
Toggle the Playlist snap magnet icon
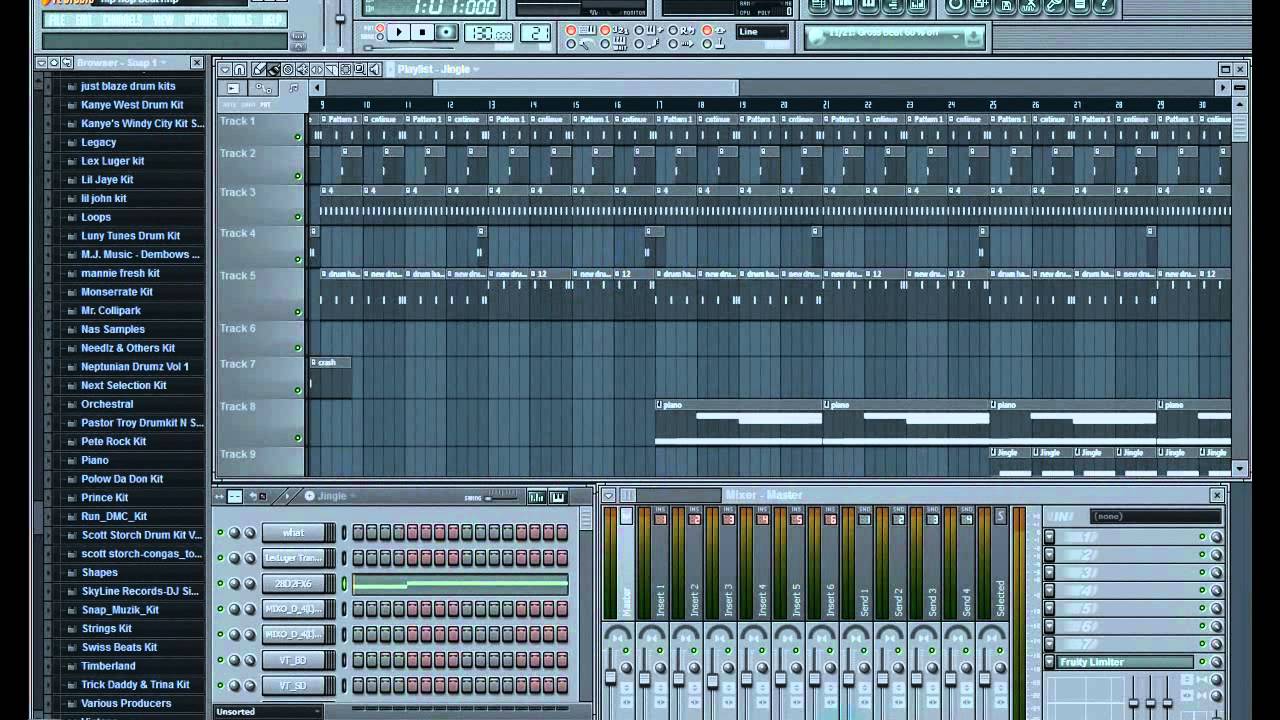click(x=239, y=69)
